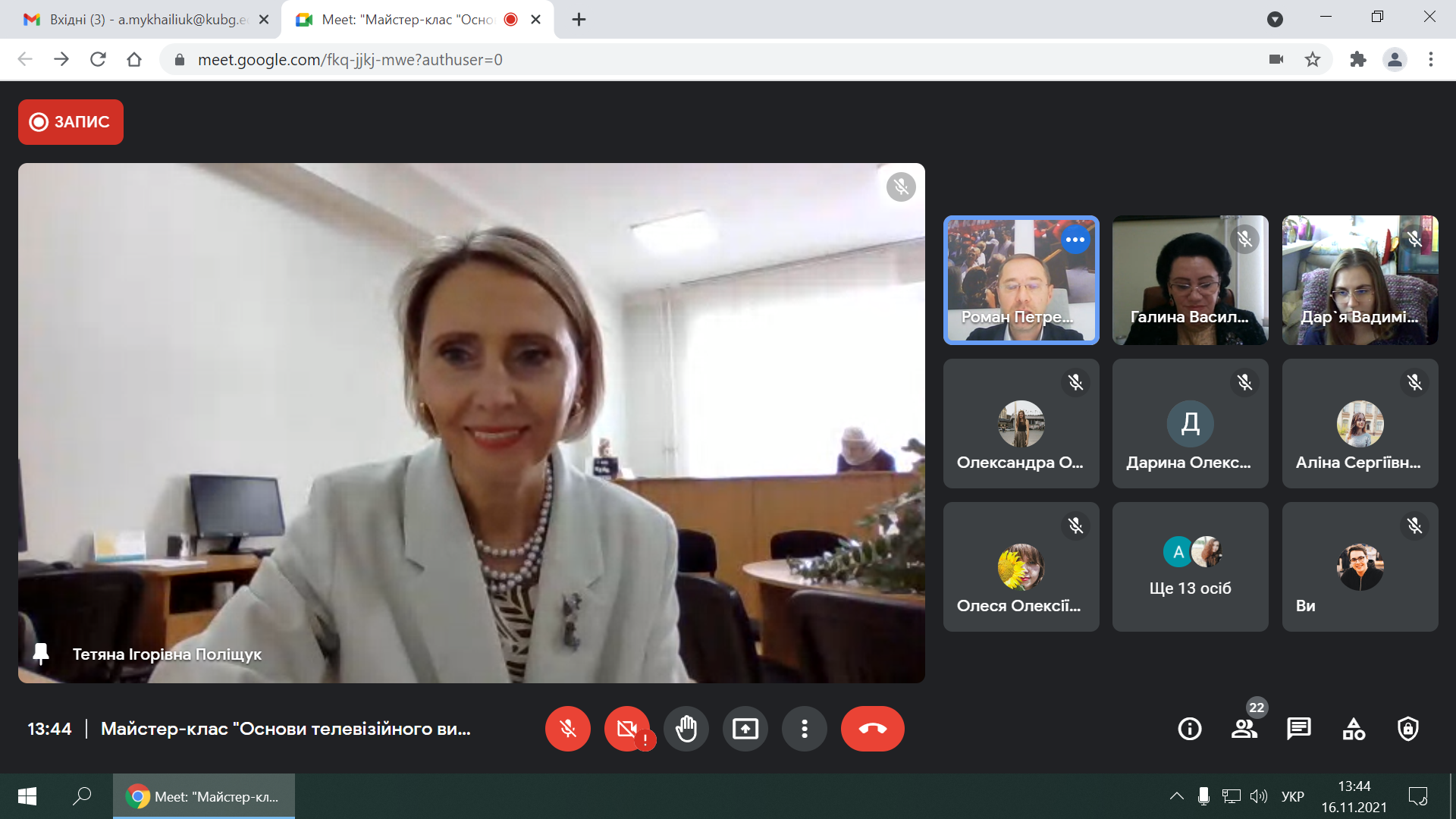Open more options three-dot menu
The height and width of the screenshot is (819, 1456).
coord(804,729)
